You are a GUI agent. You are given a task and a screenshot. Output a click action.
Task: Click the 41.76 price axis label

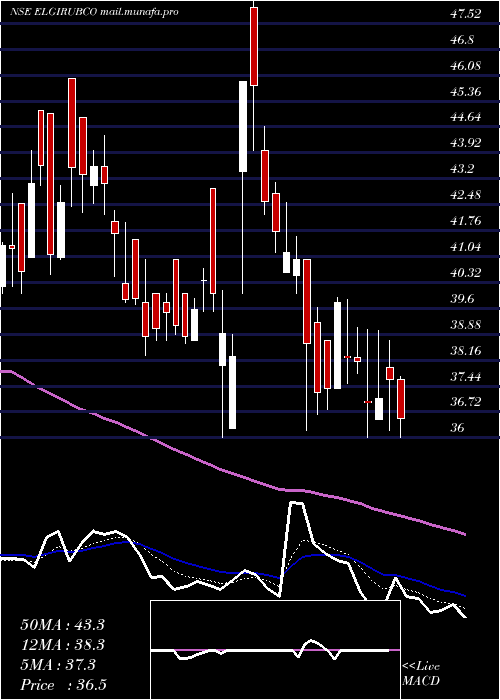click(x=466, y=221)
